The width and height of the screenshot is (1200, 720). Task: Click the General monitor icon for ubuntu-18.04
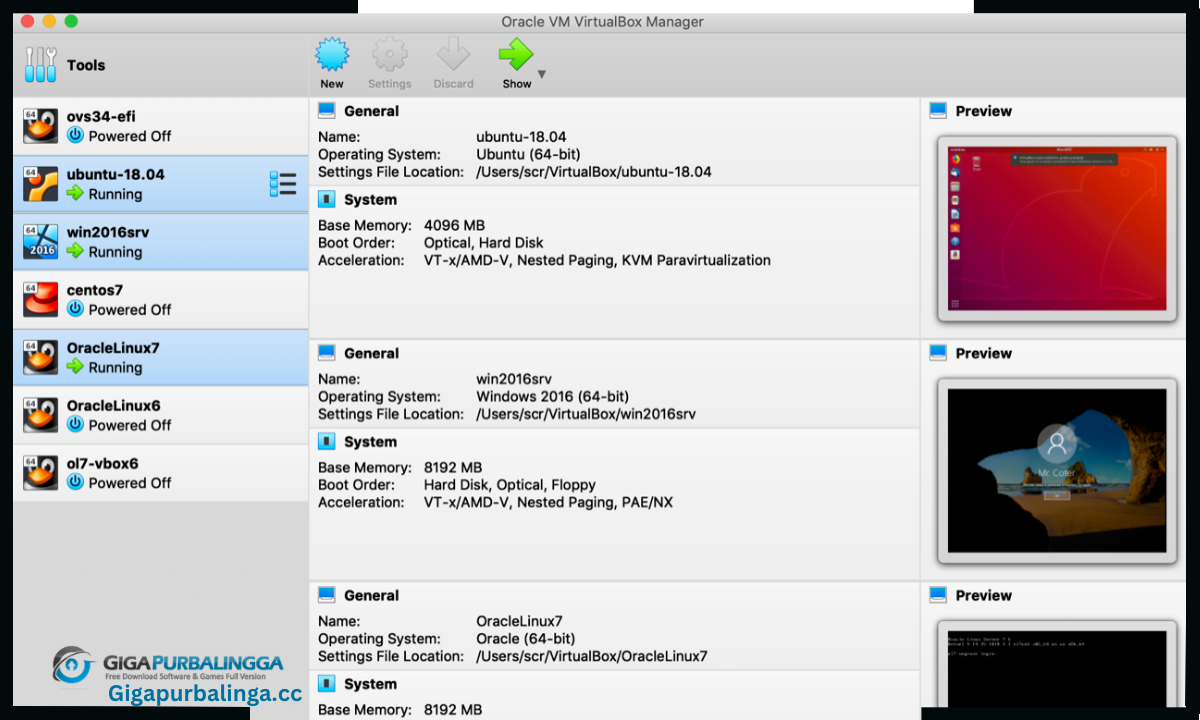(327, 111)
